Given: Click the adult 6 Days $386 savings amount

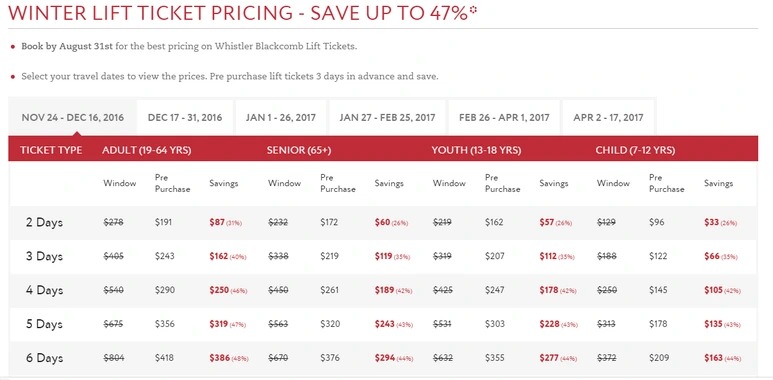Looking at the screenshot, I should (x=220, y=358).
